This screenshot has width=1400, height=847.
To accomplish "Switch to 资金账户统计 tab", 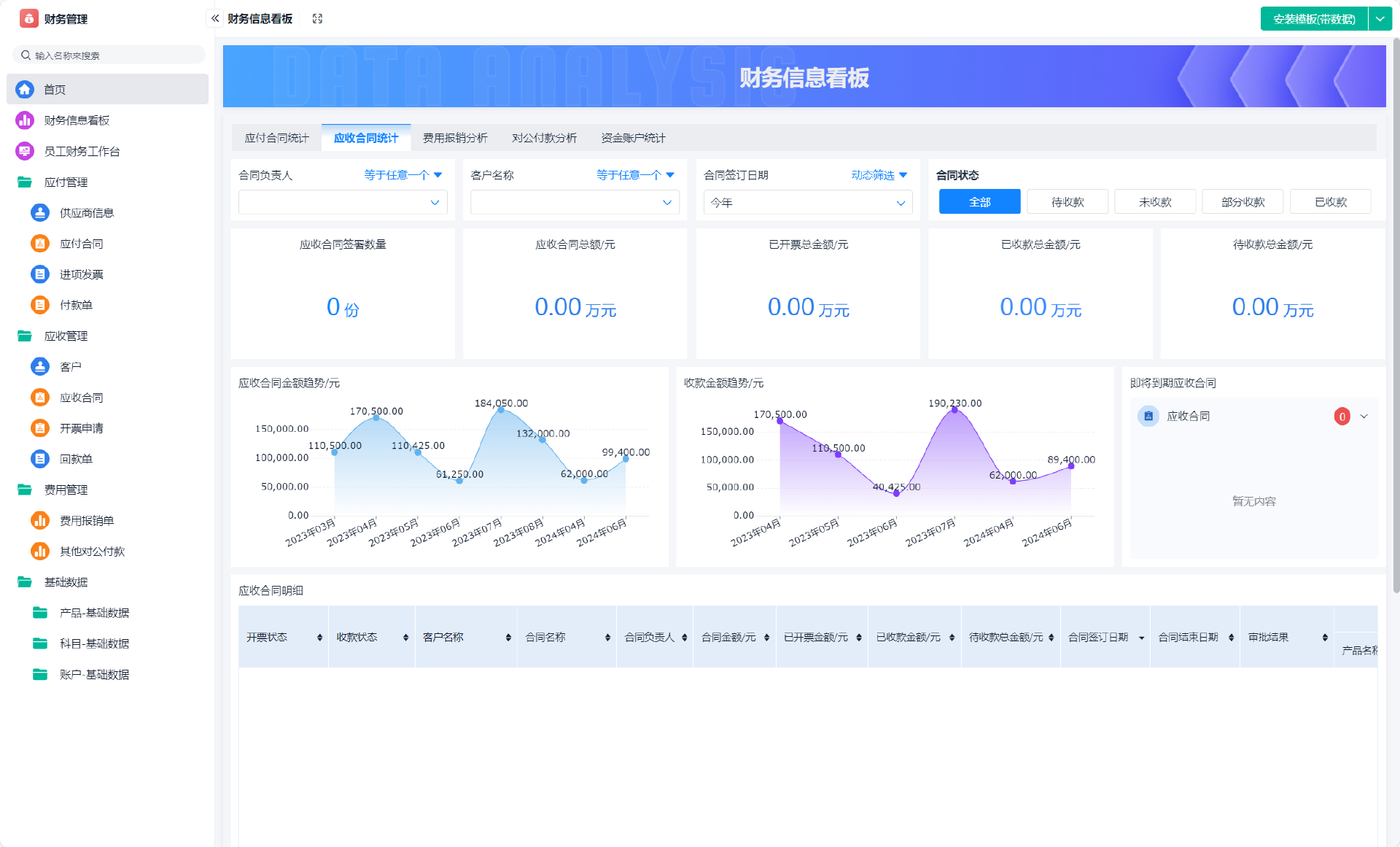I will [633, 138].
